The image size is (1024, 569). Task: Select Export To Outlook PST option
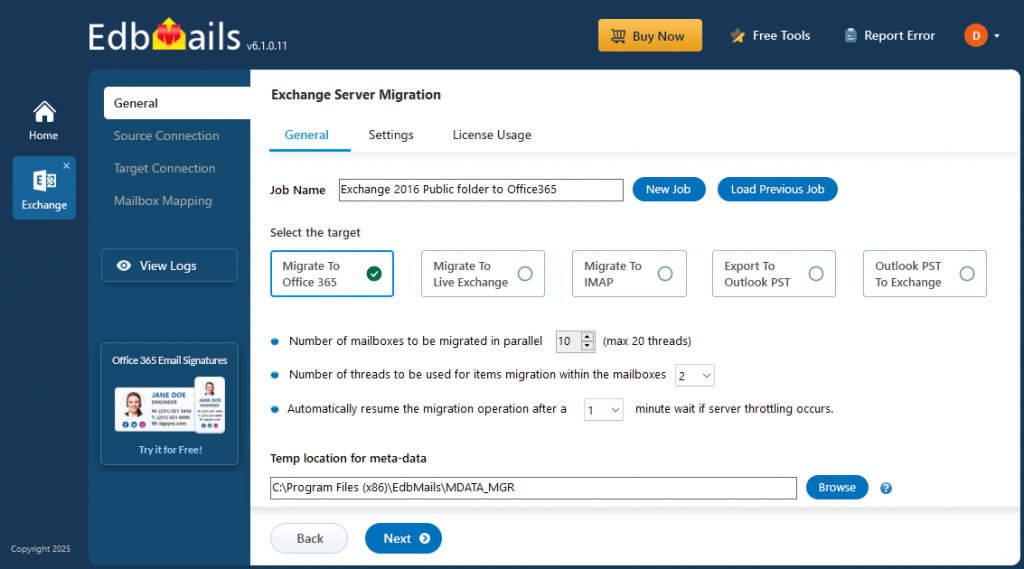click(x=773, y=274)
